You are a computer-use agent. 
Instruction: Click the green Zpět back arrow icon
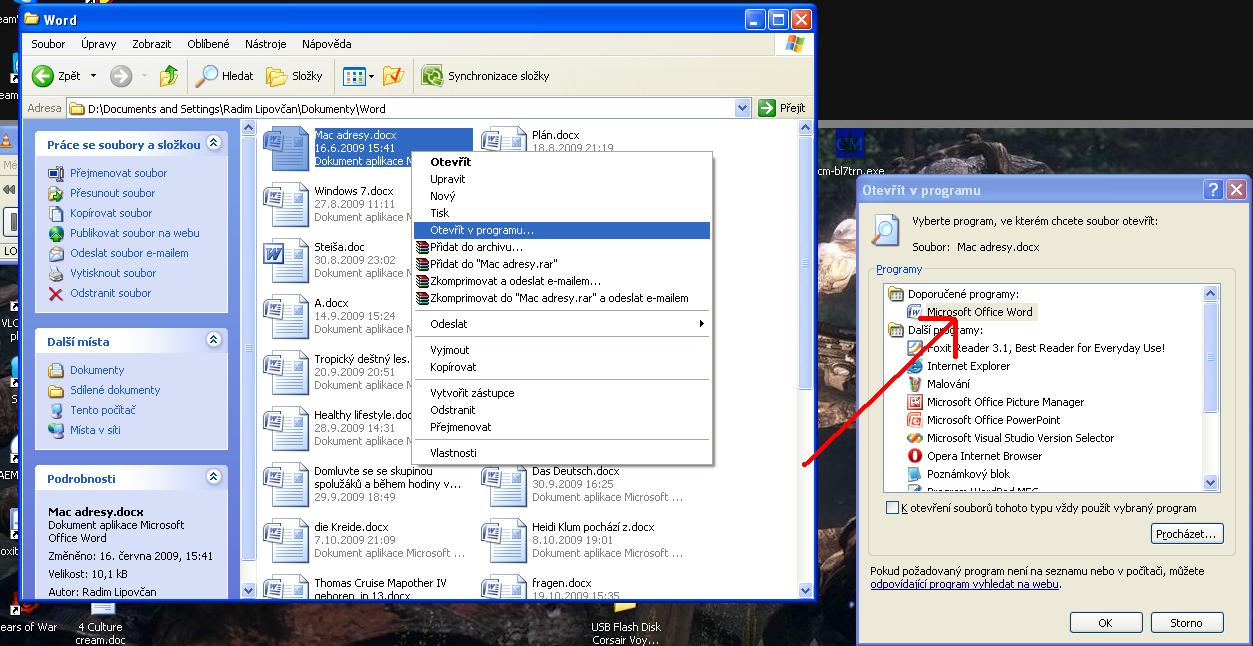coord(43,76)
